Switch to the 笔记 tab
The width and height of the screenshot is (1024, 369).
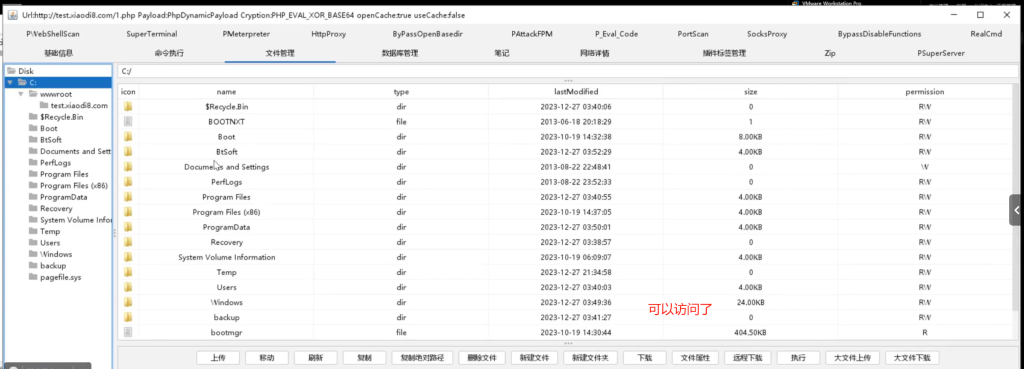click(x=502, y=54)
